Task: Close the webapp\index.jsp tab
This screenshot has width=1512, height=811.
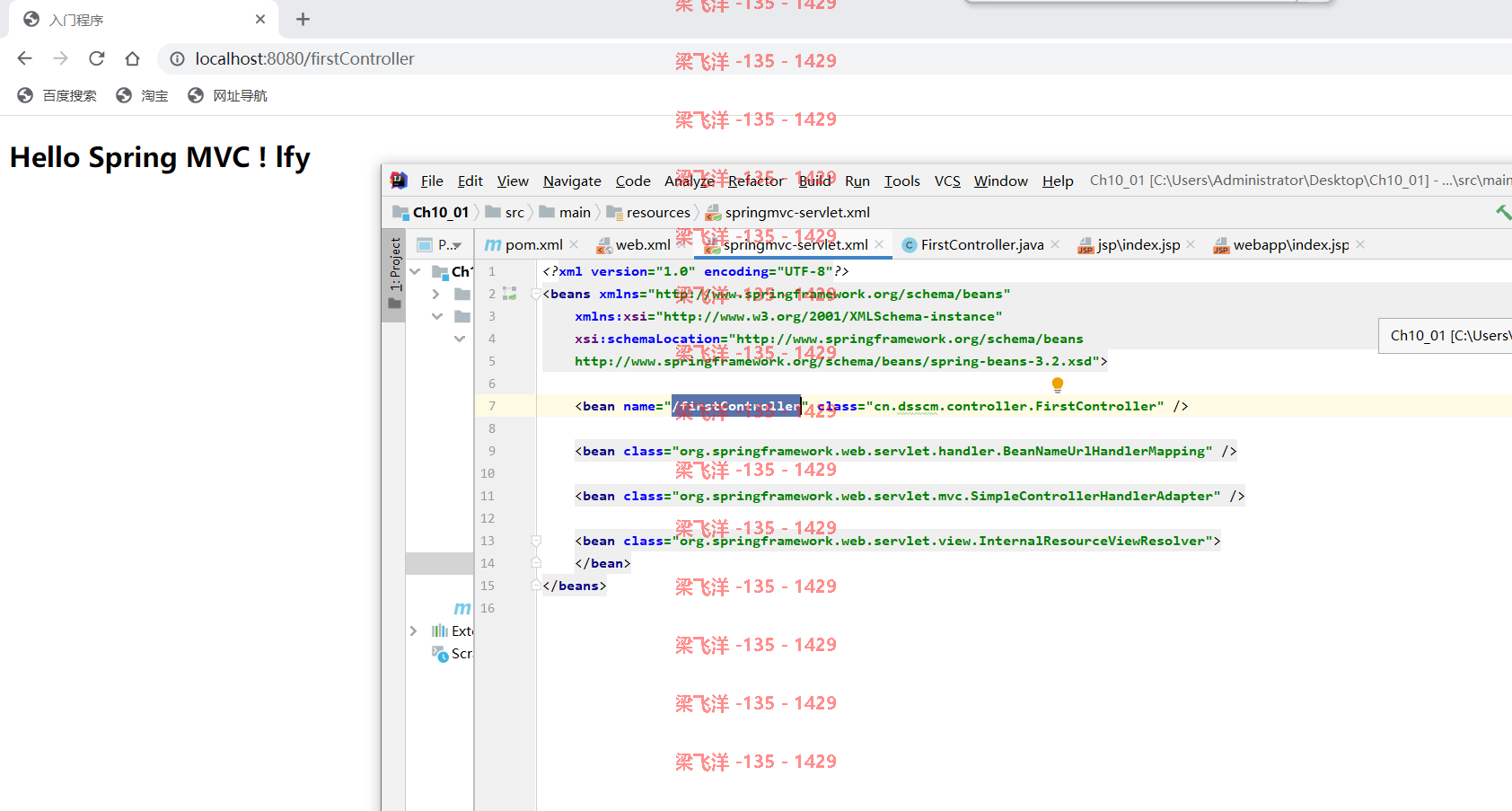Action: point(1360,244)
